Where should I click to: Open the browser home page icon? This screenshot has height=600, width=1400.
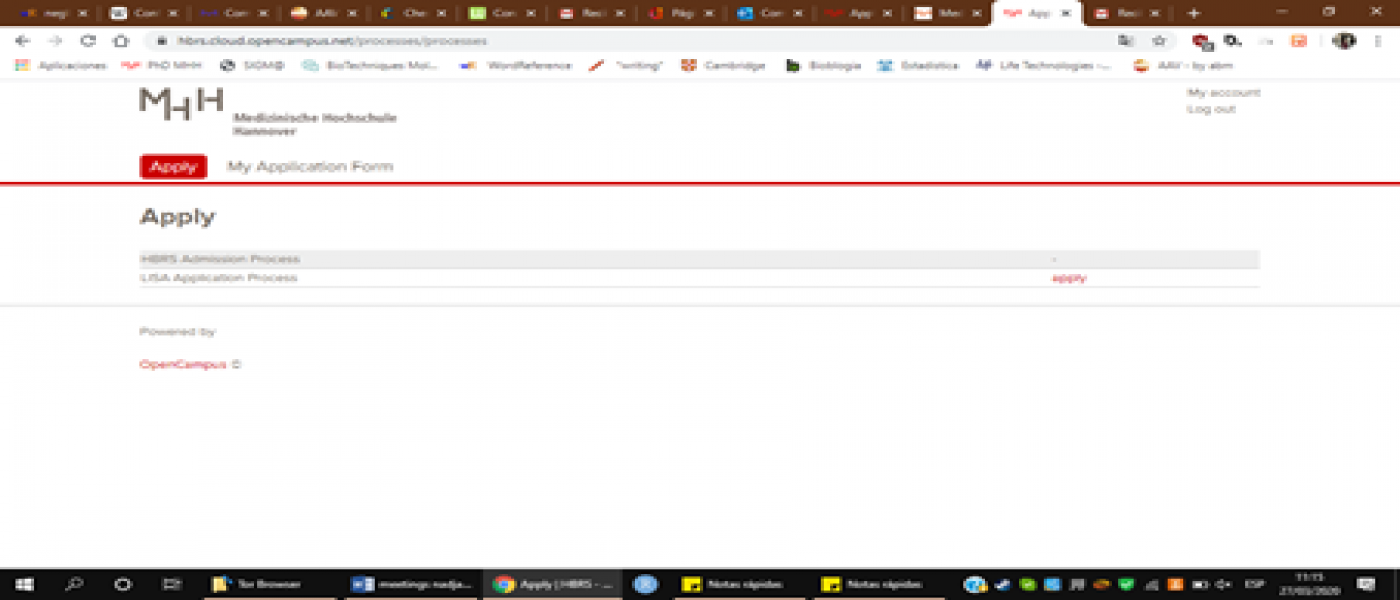121,41
